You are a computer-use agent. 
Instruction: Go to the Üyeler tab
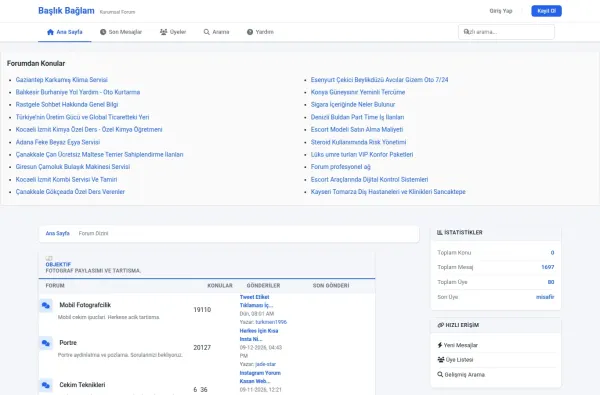[x=173, y=32]
